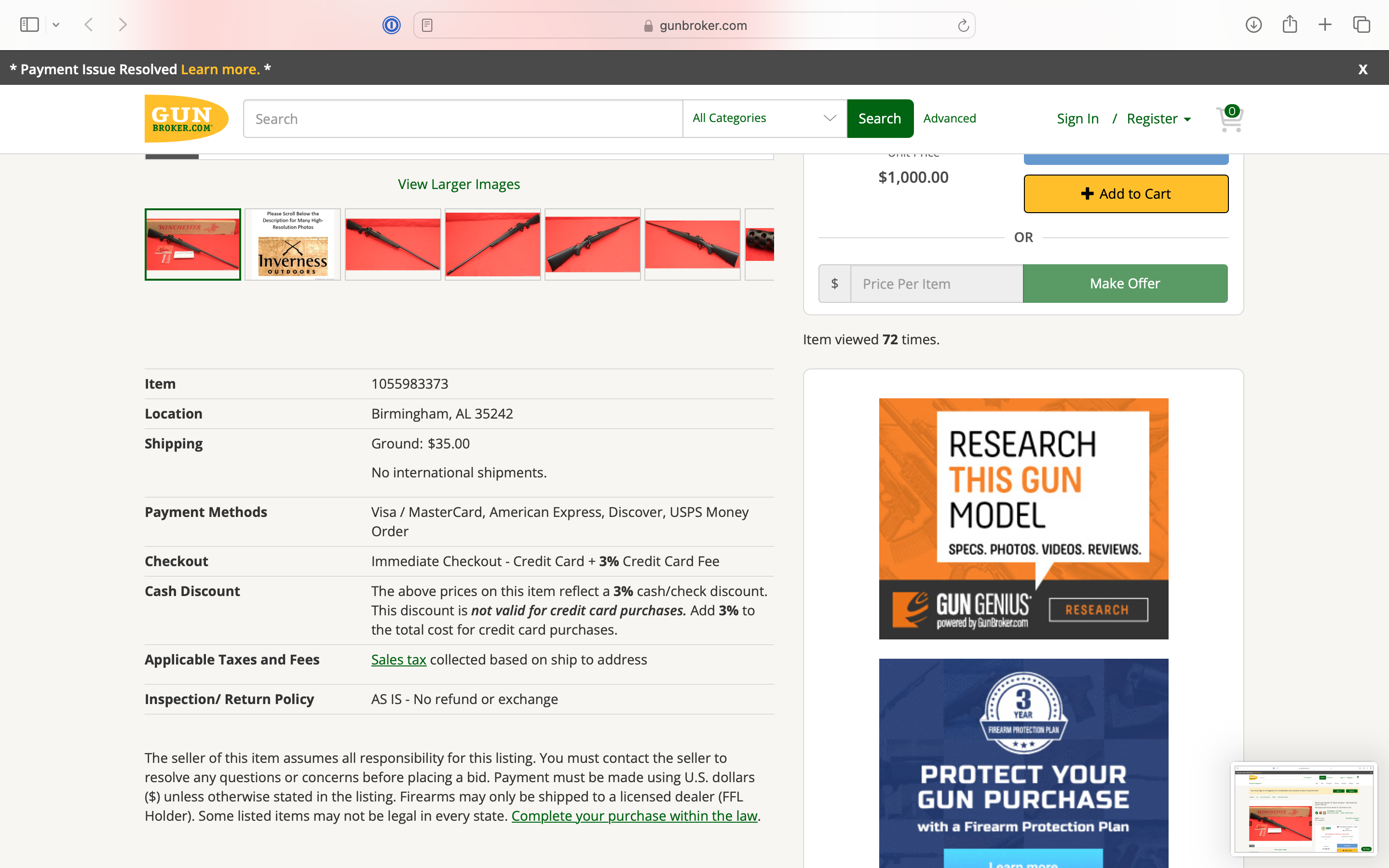The width and height of the screenshot is (1389, 868).
Task: Click the Make Offer button
Action: point(1125,284)
